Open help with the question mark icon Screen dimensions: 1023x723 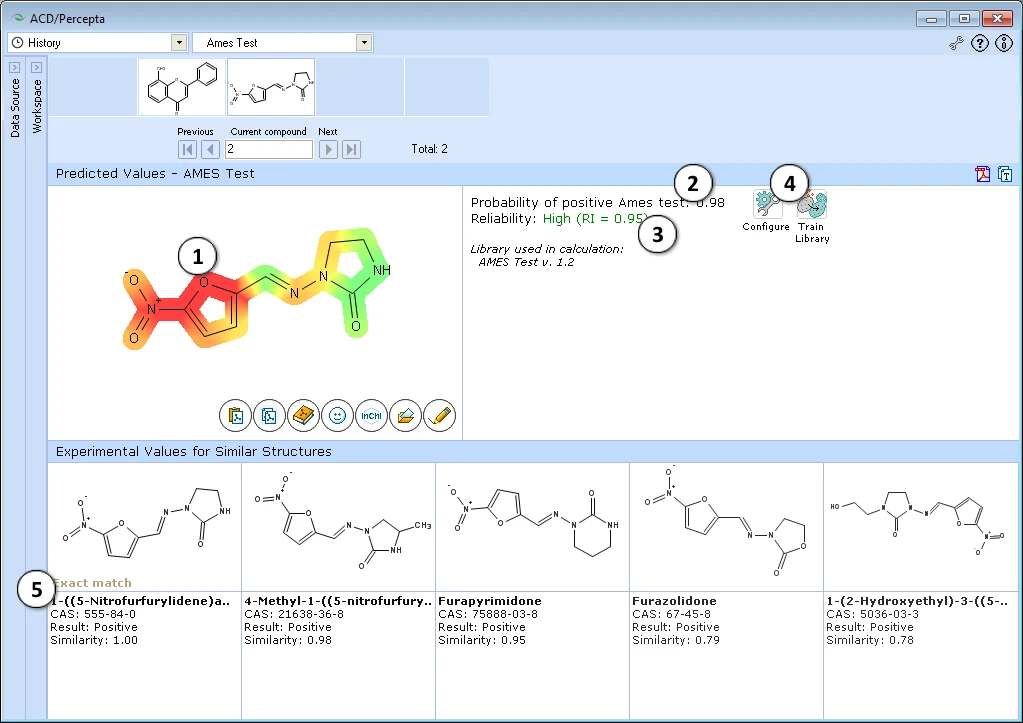[979, 43]
